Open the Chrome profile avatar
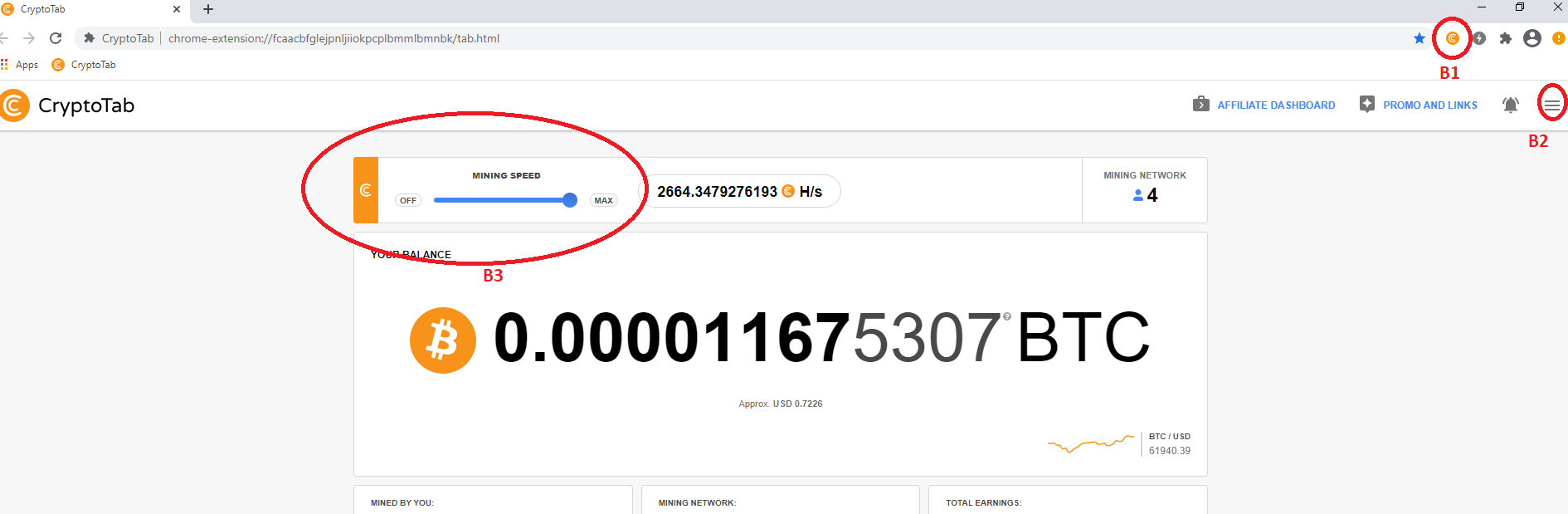Image resolution: width=1568 pixels, height=514 pixels. click(x=1532, y=38)
